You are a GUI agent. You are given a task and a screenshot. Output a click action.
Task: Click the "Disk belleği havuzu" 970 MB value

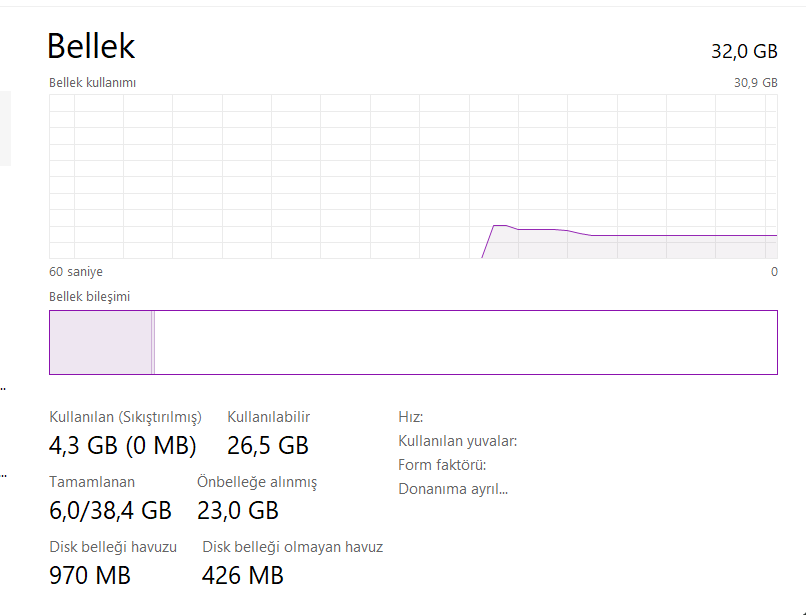pos(90,576)
